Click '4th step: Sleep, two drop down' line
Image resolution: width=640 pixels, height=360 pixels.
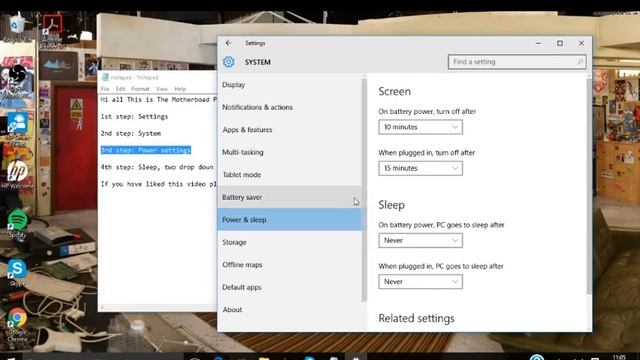(x=157, y=167)
